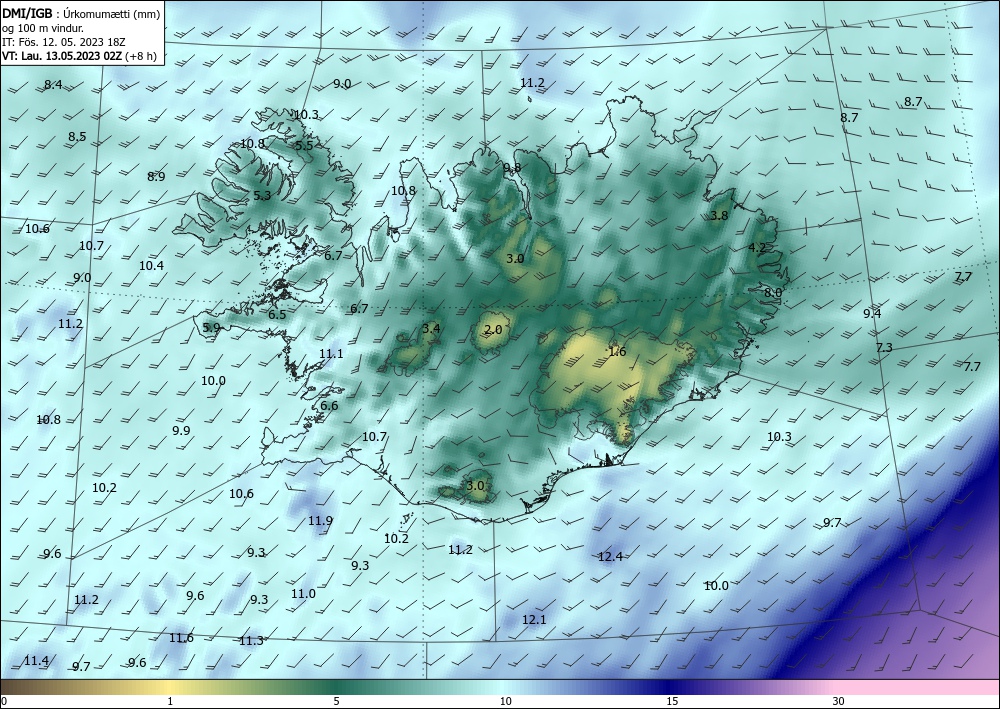Select the 5.3 value in the Westfjords
Viewport: 1000px width, 709px height.
262,196
